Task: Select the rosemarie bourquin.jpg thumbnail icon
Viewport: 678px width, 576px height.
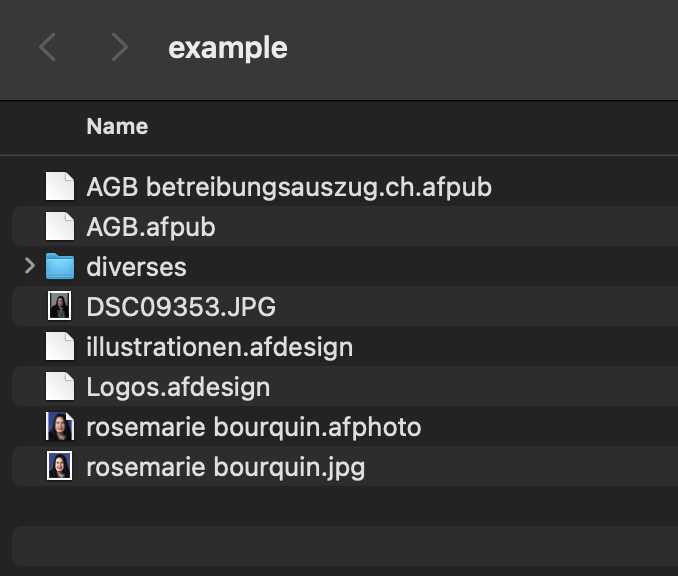Action: coord(60,466)
